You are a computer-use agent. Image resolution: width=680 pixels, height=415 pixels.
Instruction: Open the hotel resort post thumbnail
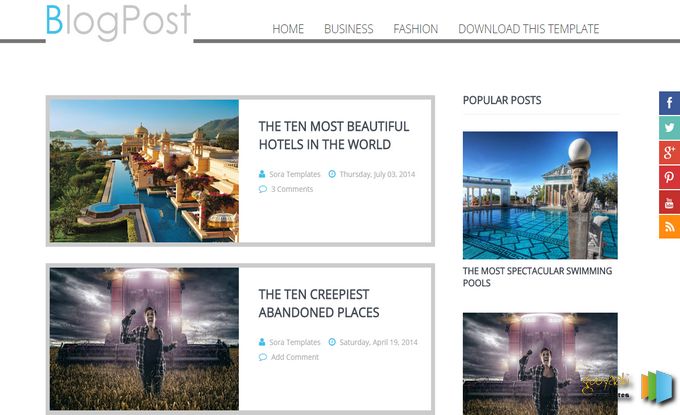point(144,171)
